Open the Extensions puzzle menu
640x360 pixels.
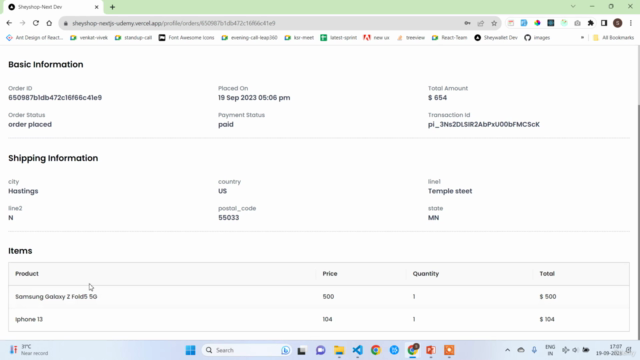(591, 23)
